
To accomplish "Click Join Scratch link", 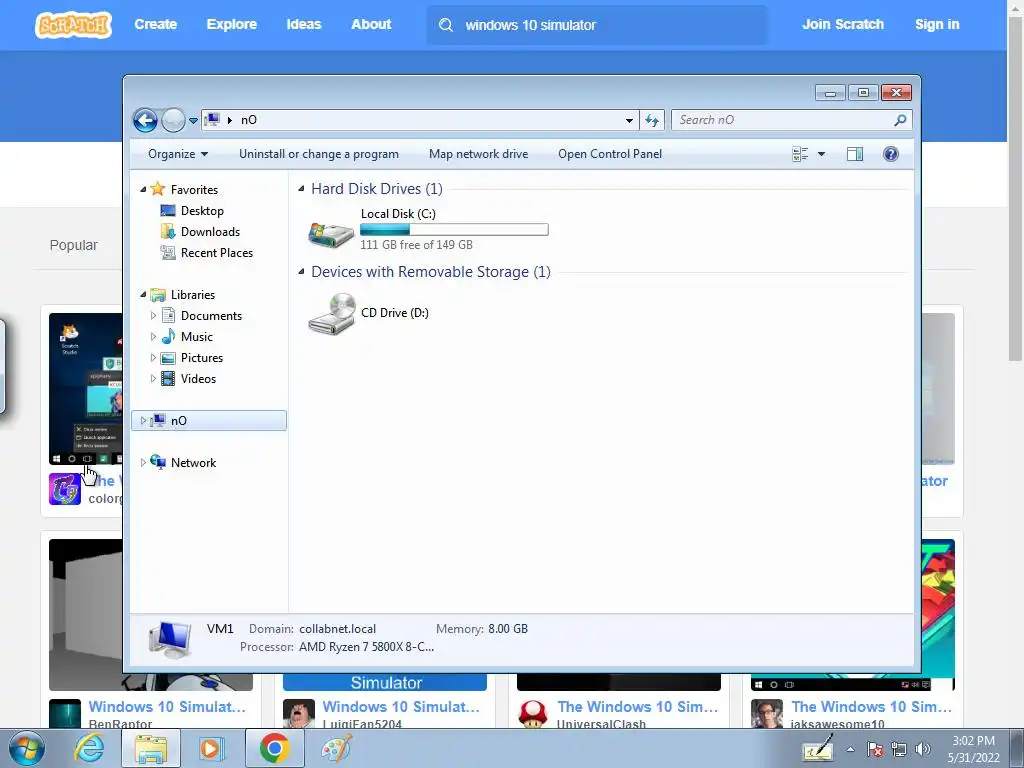I will (x=842, y=24).
